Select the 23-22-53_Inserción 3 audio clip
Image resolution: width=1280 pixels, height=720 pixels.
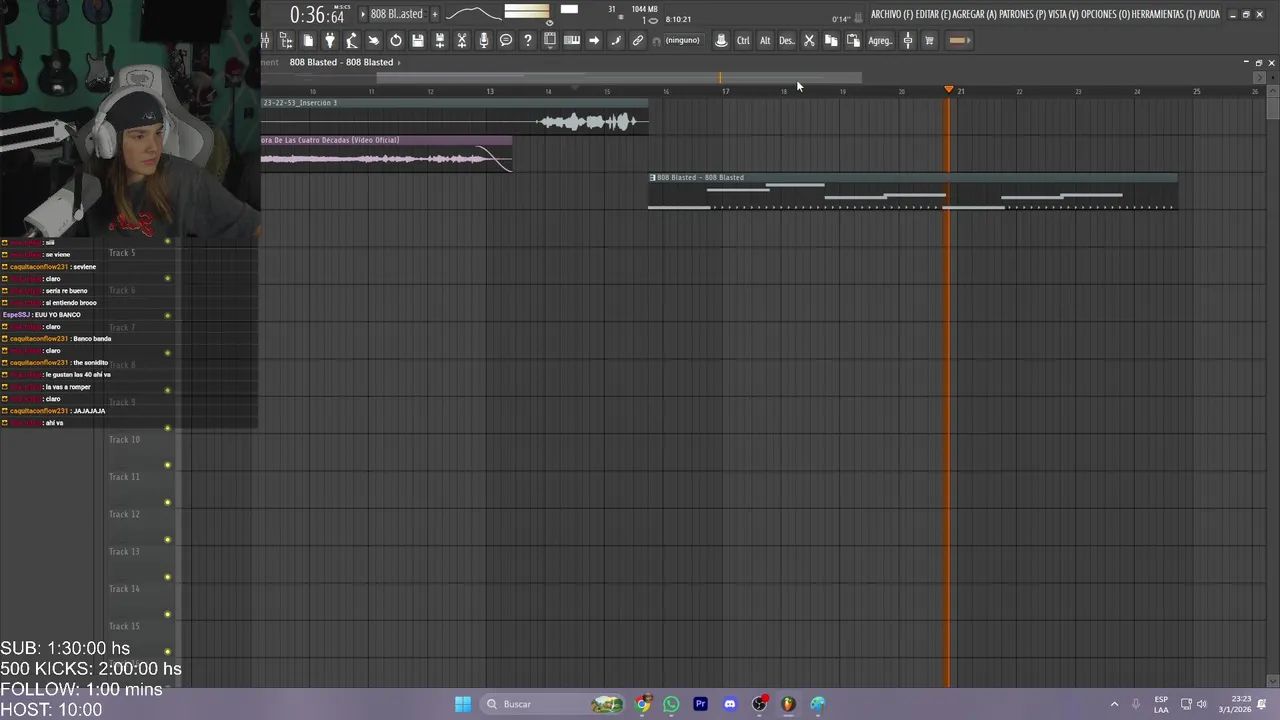[x=455, y=116]
